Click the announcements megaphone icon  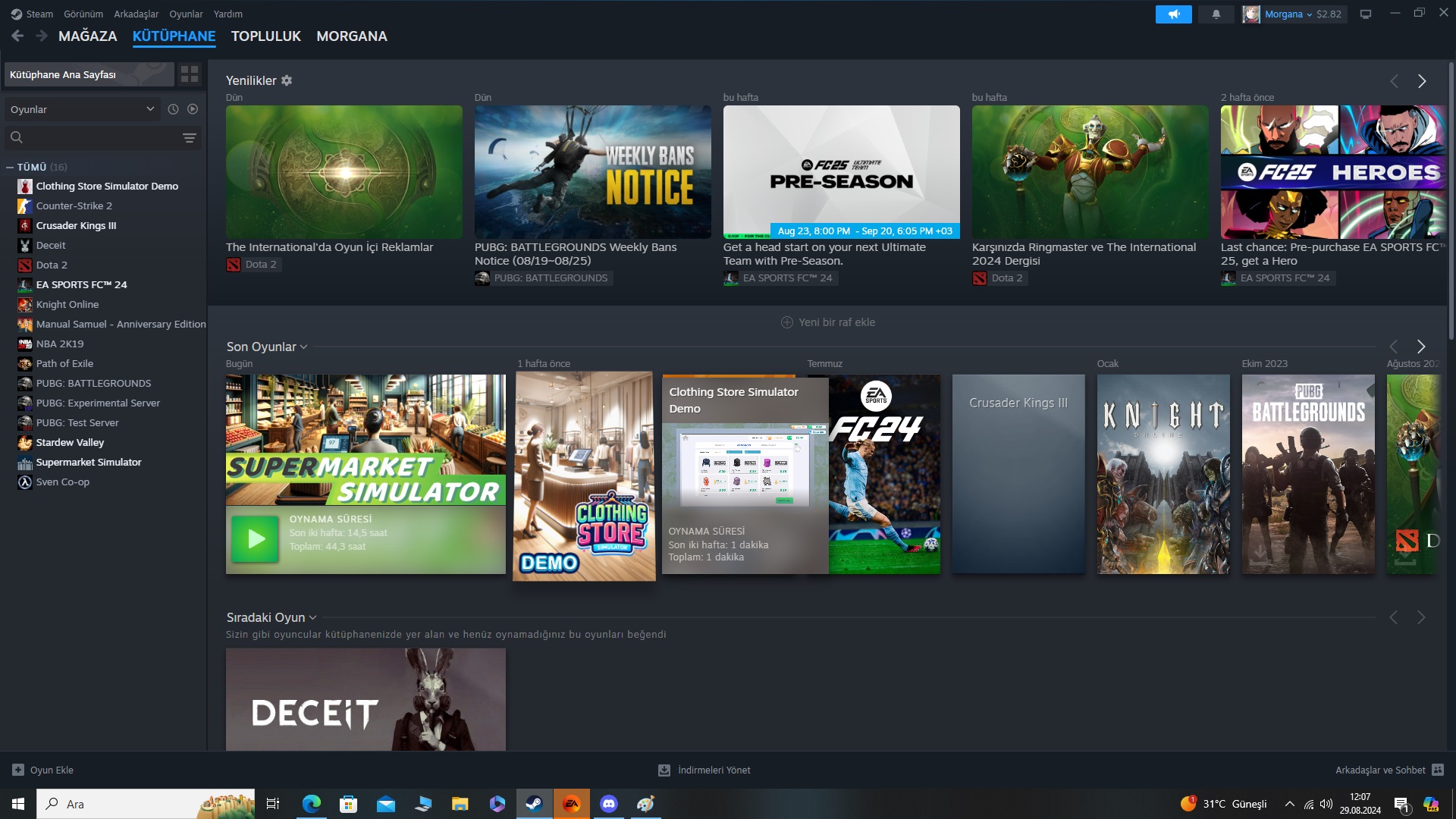click(1173, 14)
